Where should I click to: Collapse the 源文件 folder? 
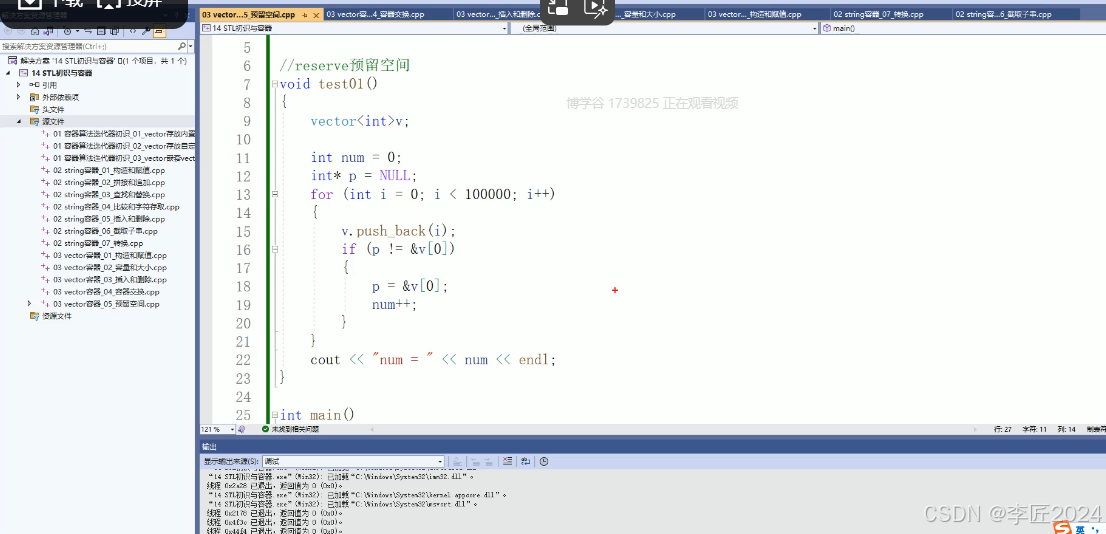click(19, 122)
